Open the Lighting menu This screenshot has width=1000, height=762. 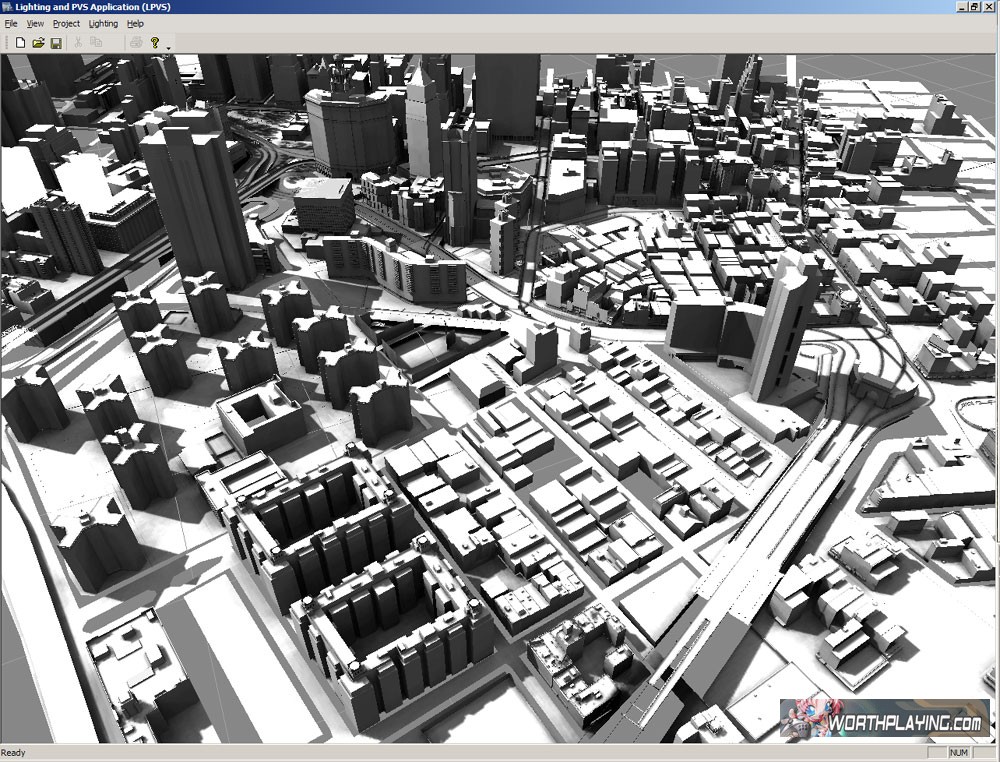[103, 23]
